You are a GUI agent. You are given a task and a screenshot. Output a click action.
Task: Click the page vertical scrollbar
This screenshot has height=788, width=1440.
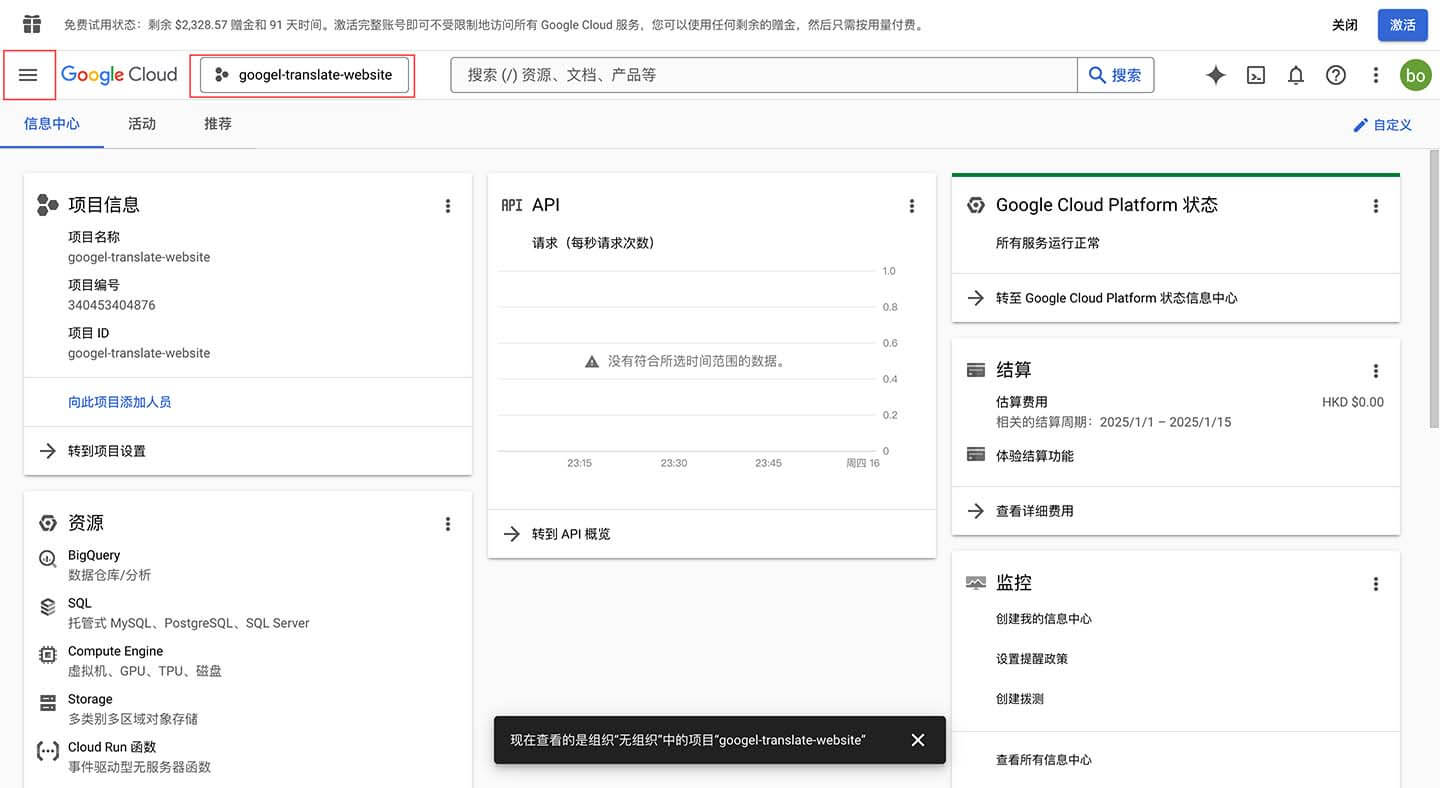(x=1434, y=290)
